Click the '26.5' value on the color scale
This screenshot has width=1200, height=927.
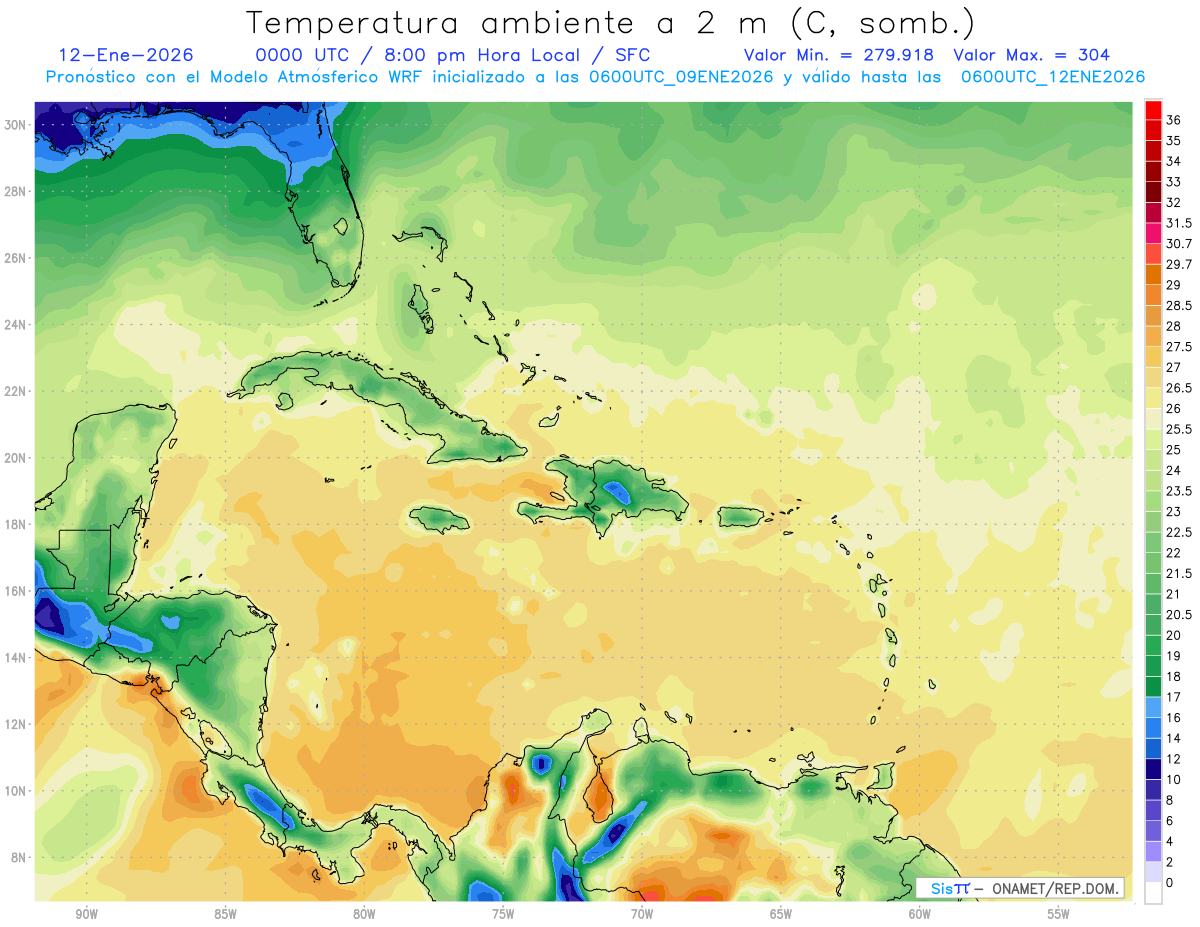tap(1179, 388)
